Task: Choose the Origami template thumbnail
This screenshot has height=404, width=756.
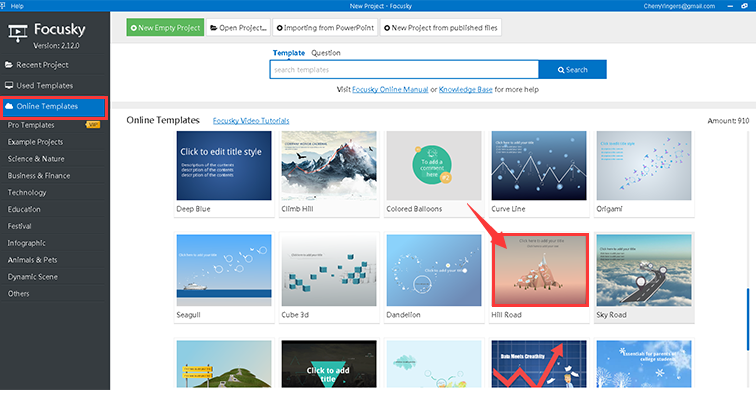Action: click(644, 165)
